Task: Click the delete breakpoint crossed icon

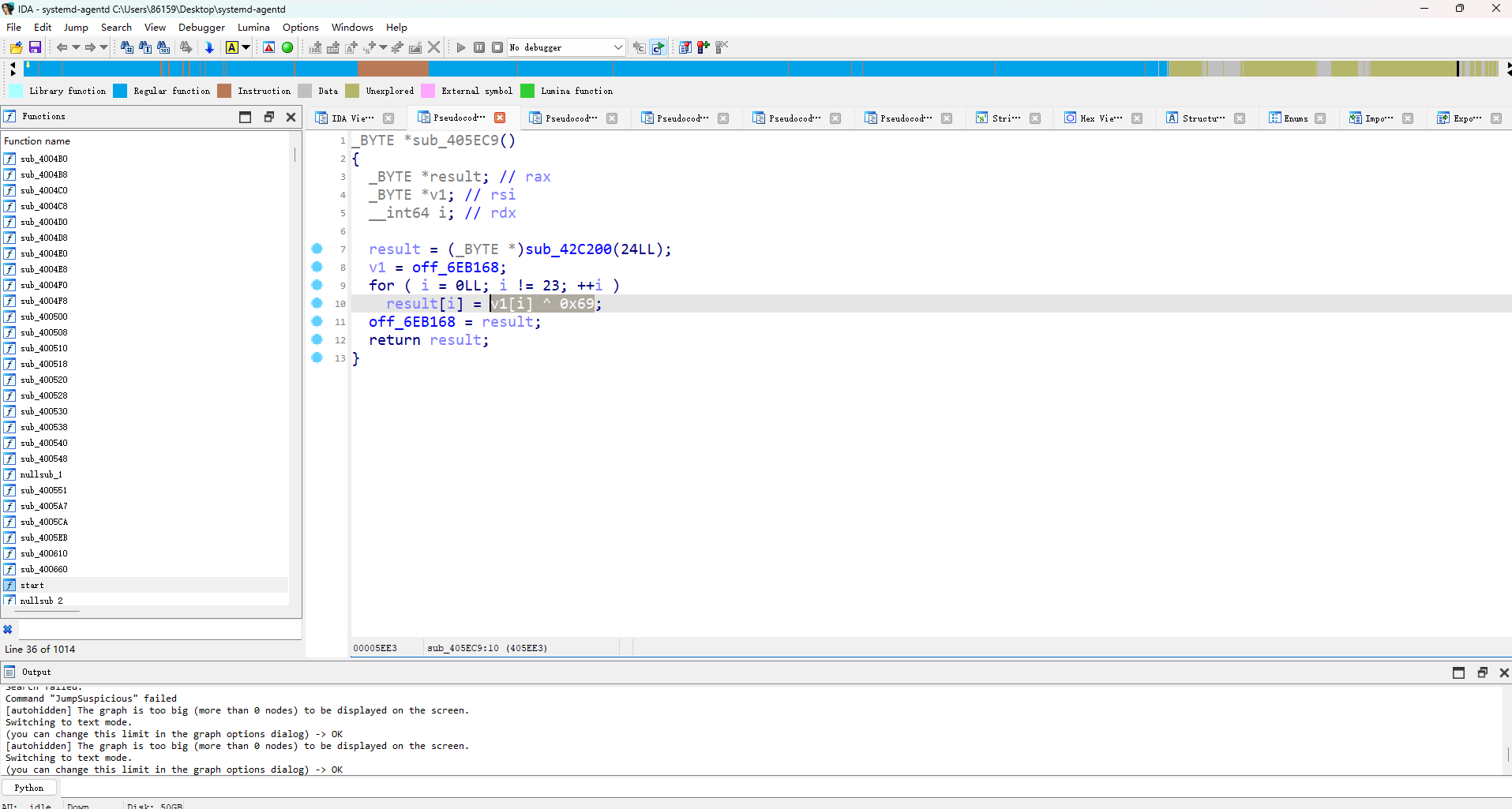Action: click(x=722, y=47)
